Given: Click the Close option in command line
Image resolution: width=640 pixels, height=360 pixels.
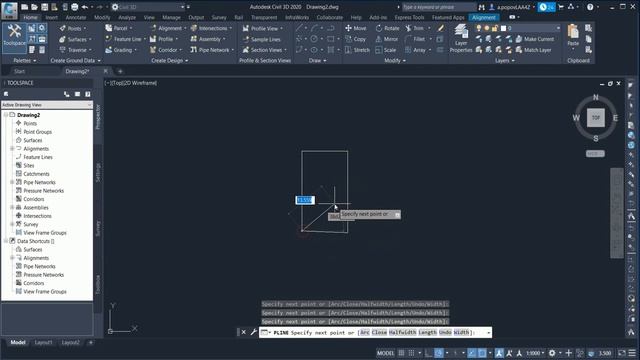Looking at the screenshot, I should pyautogui.click(x=379, y=332).
